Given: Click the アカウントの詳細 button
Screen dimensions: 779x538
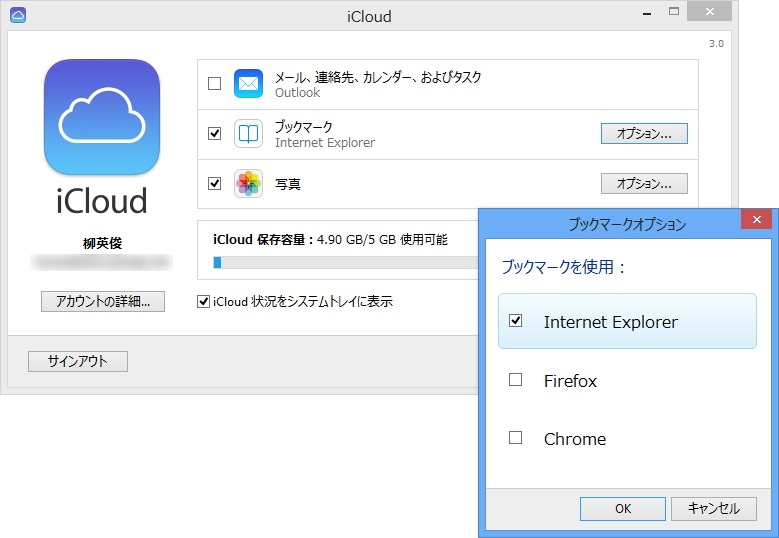Looking at the screenshot, I should point(103,302).
